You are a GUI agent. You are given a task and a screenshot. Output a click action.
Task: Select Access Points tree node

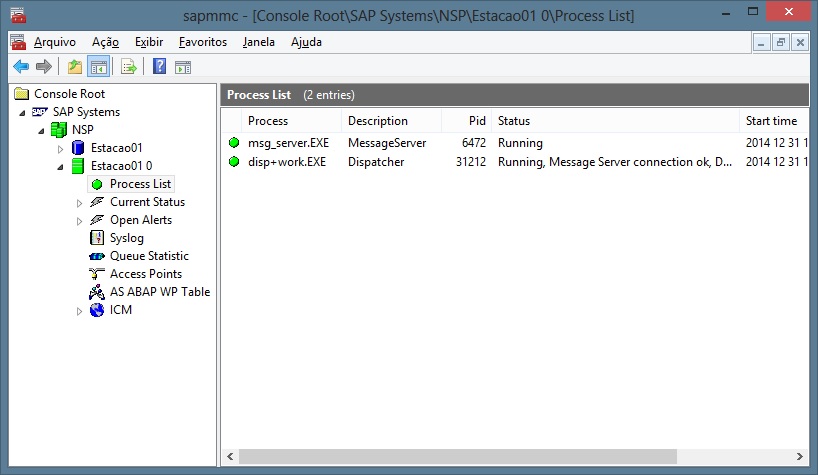click(145, 274)
